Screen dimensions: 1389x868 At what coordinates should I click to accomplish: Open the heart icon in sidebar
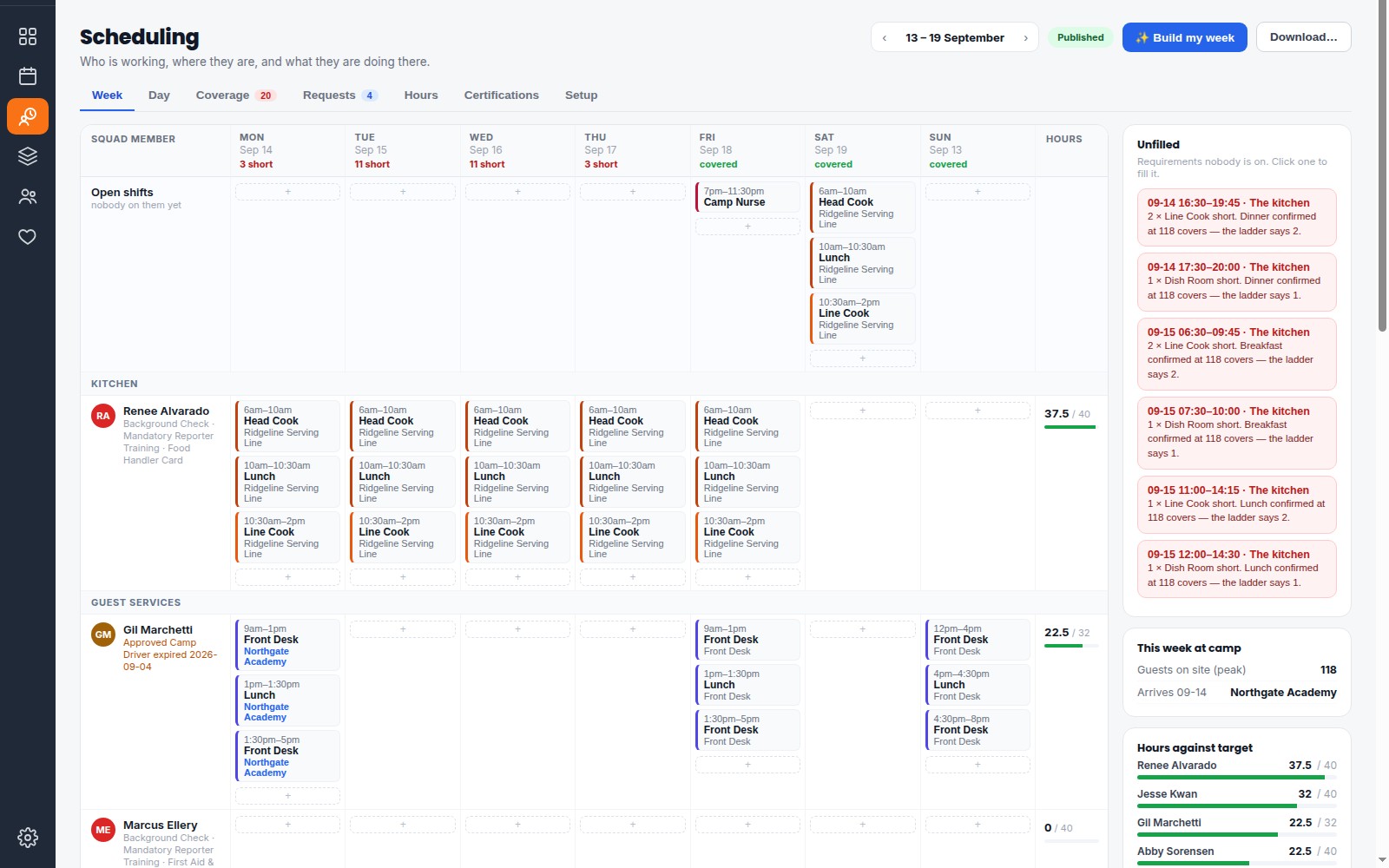coord(28,237)
